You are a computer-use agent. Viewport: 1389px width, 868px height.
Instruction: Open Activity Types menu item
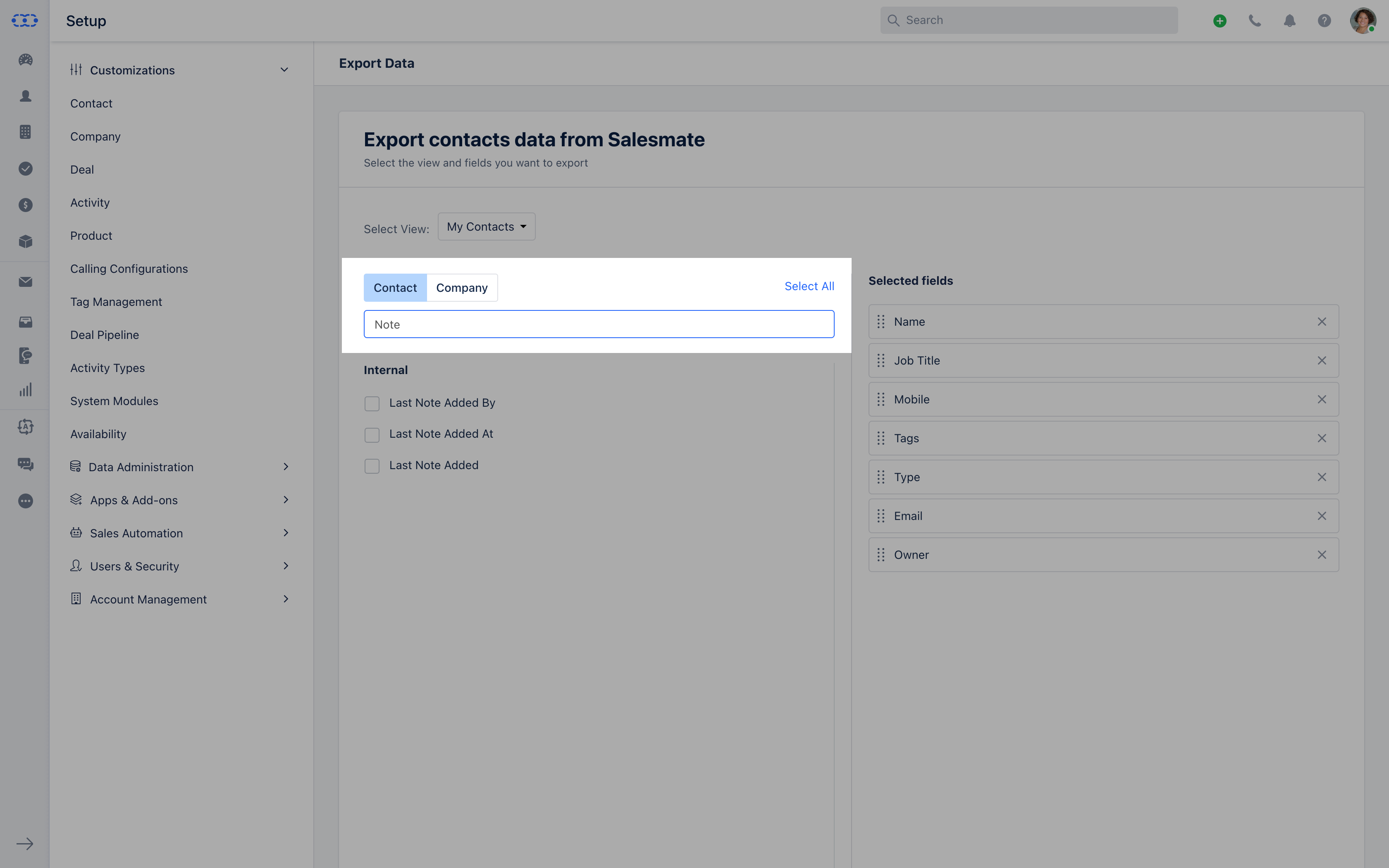point(107,368)
